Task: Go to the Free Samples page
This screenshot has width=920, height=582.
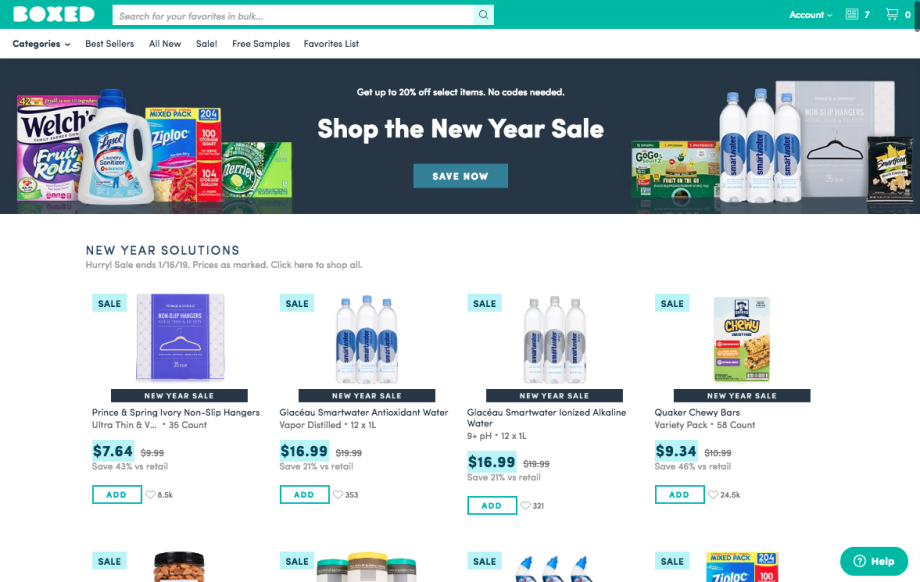Action: [261, 44]
